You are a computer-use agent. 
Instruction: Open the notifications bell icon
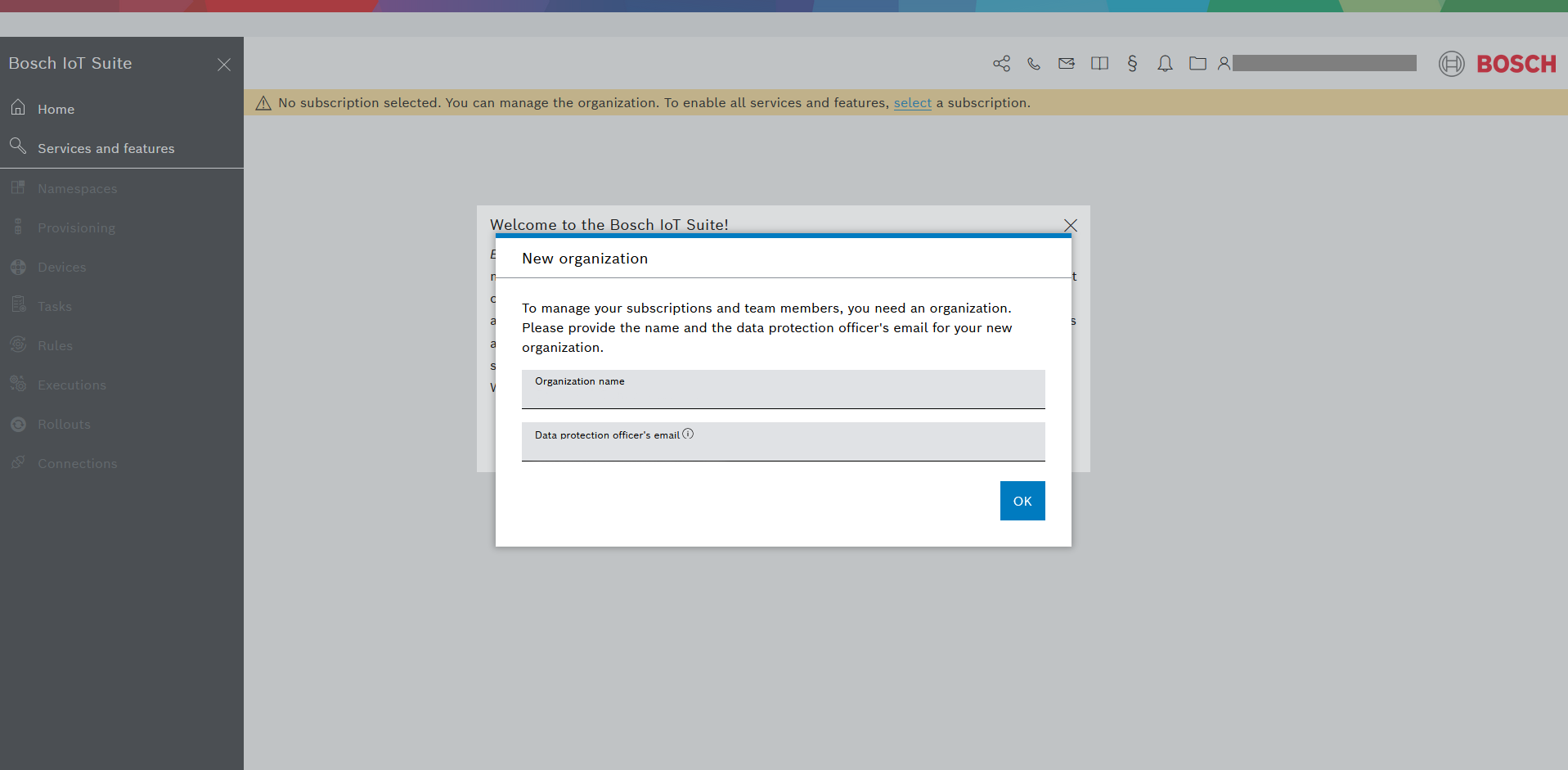click(1165, 63)
